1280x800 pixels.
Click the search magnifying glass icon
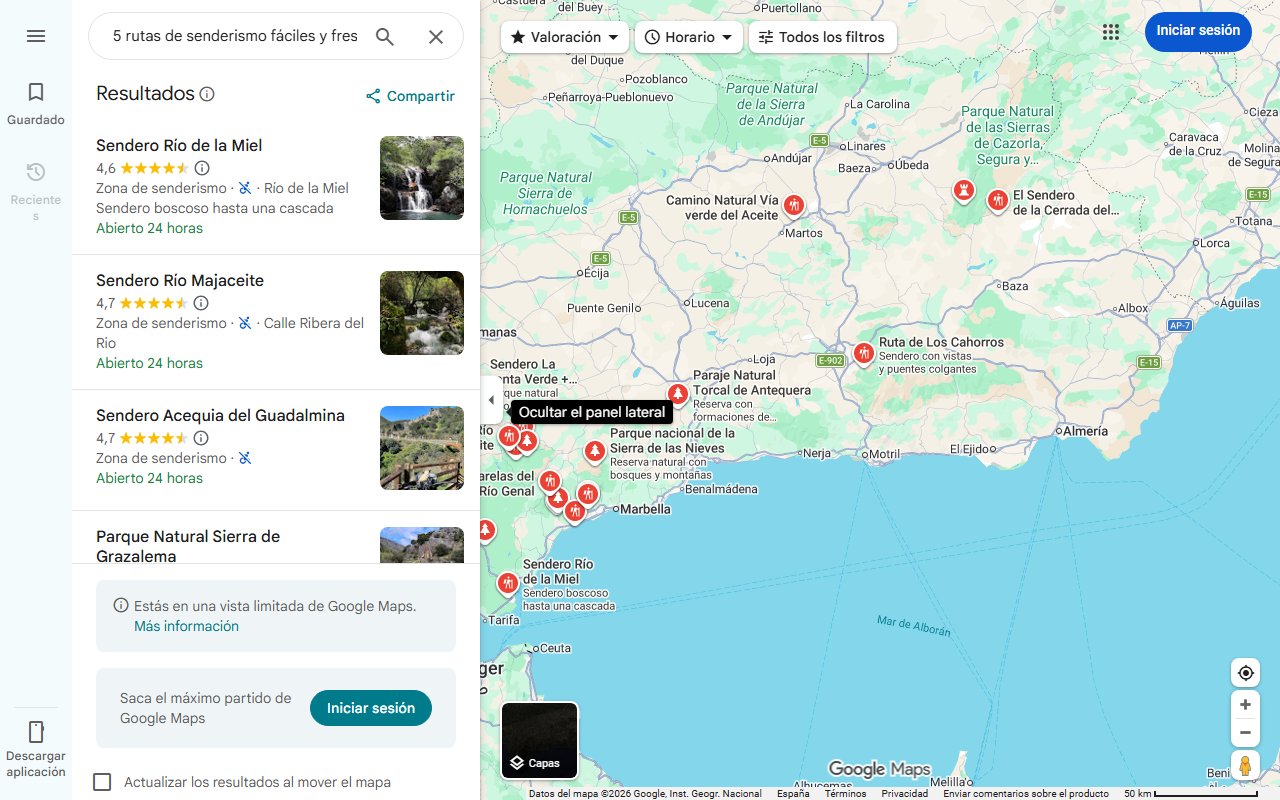tap(384, 35)
